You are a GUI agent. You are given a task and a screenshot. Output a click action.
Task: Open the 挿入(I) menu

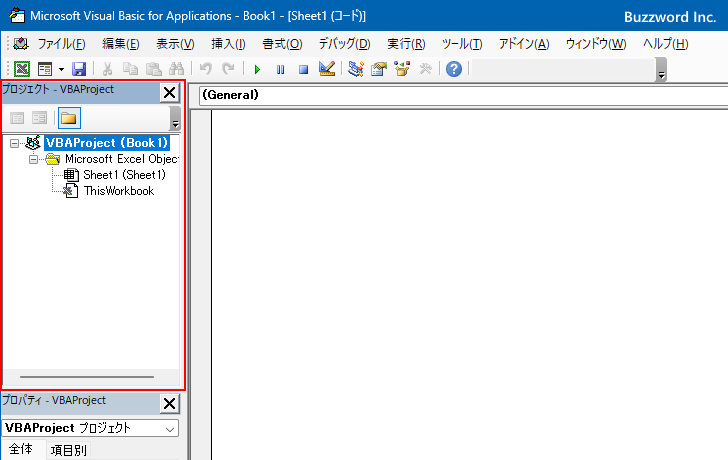228,44
